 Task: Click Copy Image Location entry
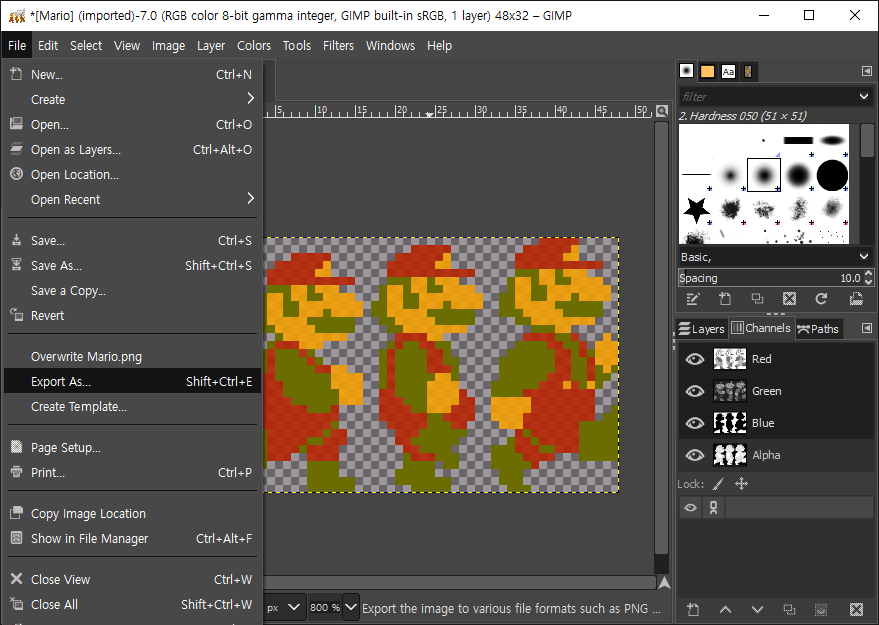point(132,513)
